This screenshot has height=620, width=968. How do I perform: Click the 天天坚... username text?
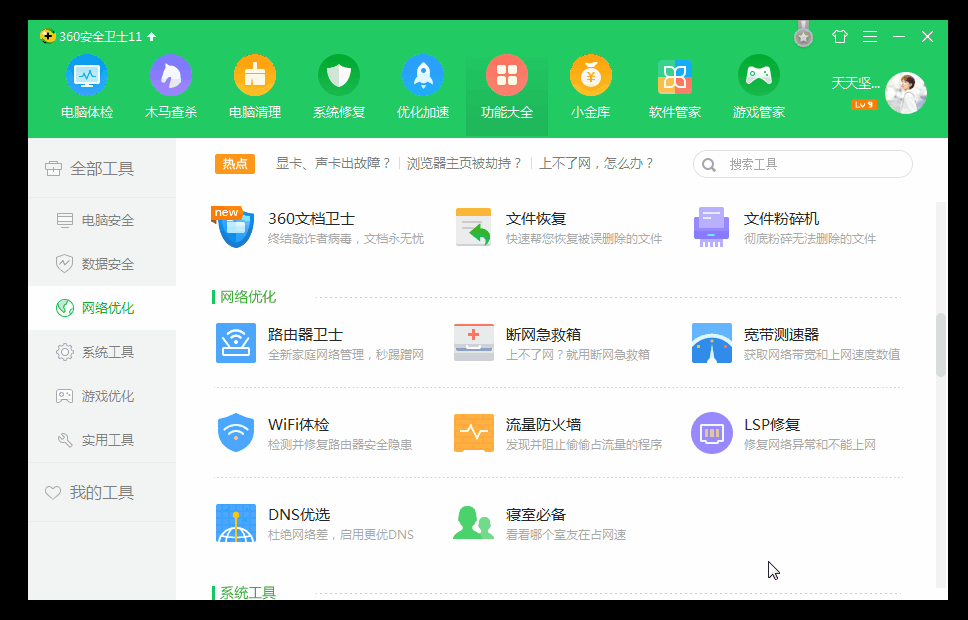coord(856,83)
